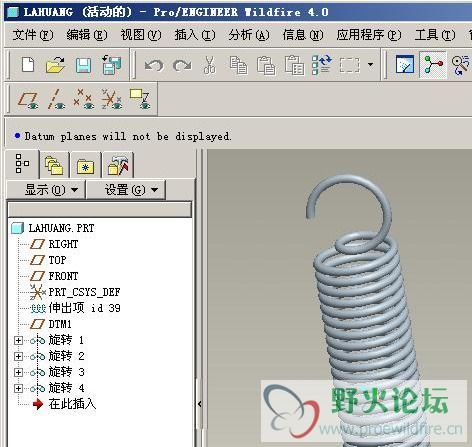
Task: Expand the 旋转 1 tree node
Action: tap(18, 340)
